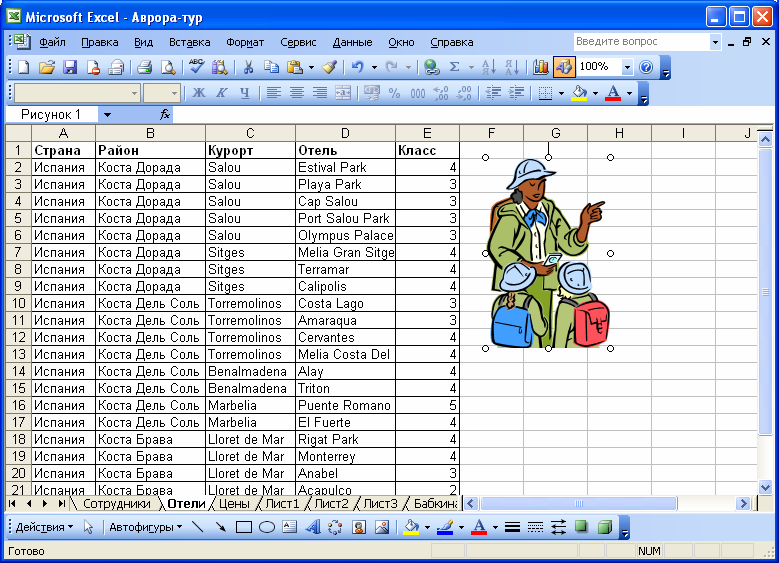779x563 pixels.
Task: Open the Вставка menu
Action: 190,42
